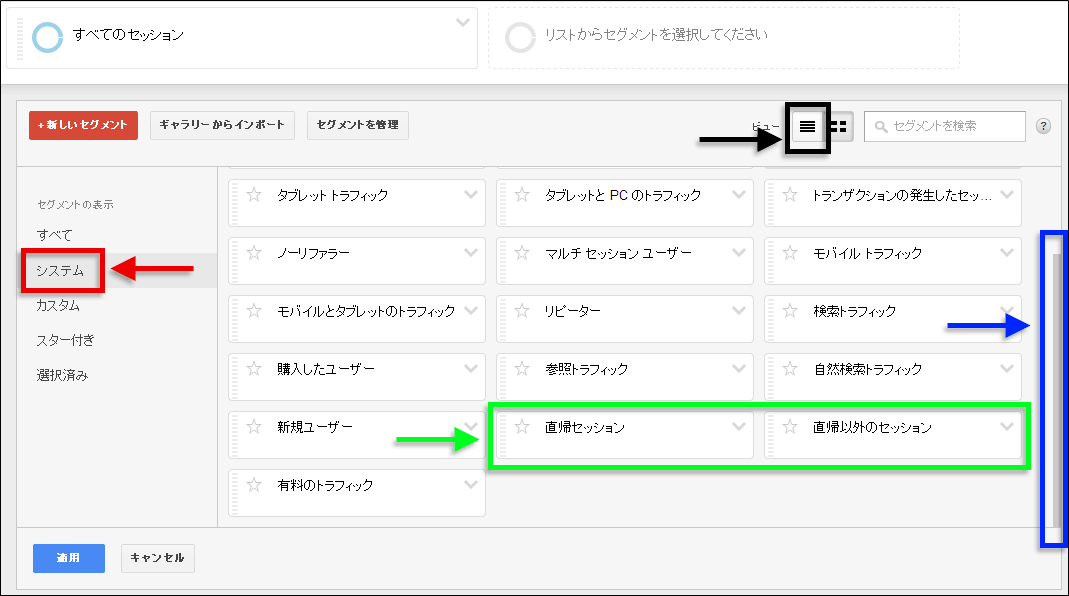Open dropdown arrow on ノーリファラー card
Screen dimensions: 1069x596
470,251
